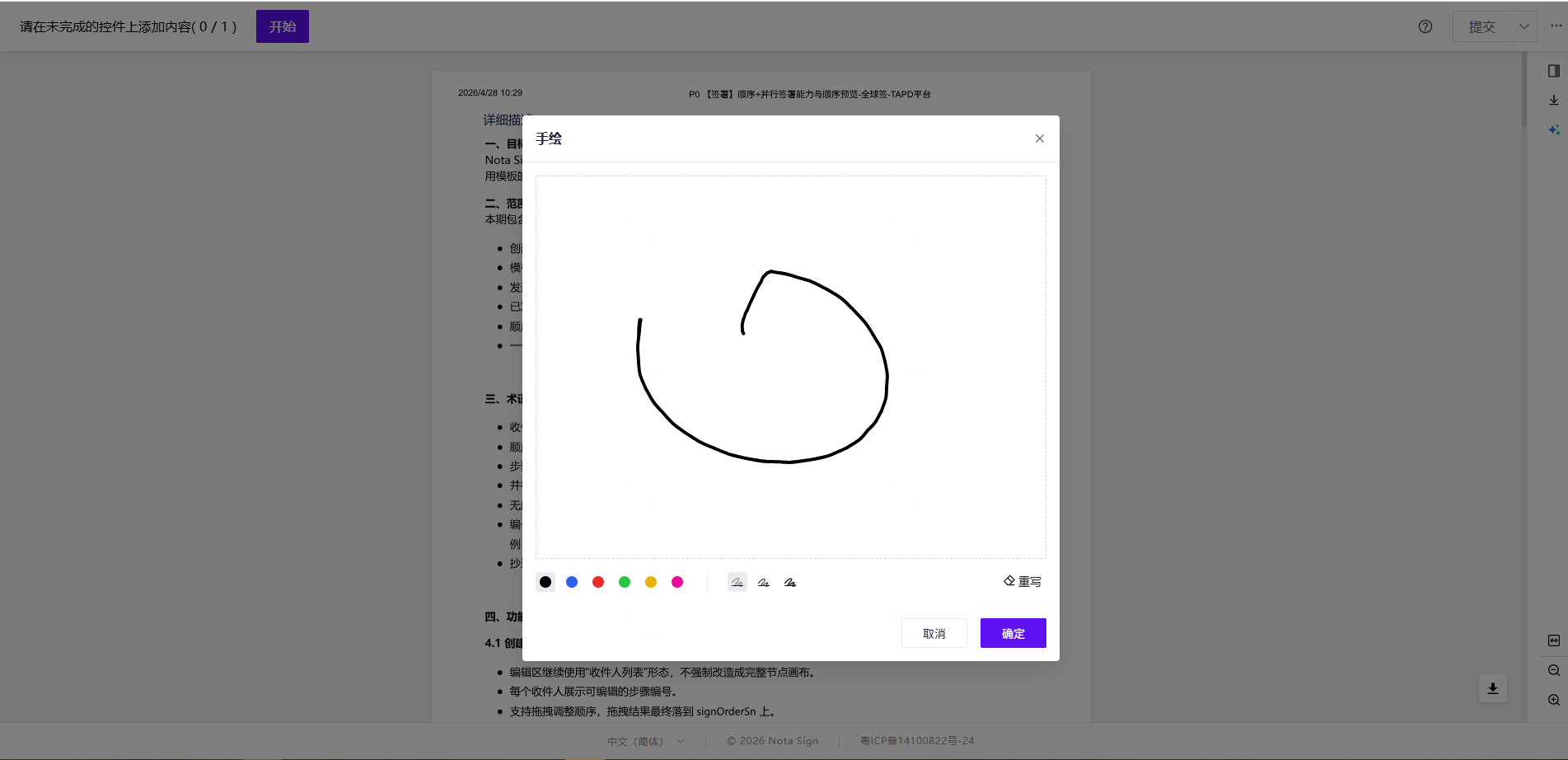Screen dimensions: 1568x760
Task: Click the © 2026 Nota Sign footer text
Action: coord(773,741)
